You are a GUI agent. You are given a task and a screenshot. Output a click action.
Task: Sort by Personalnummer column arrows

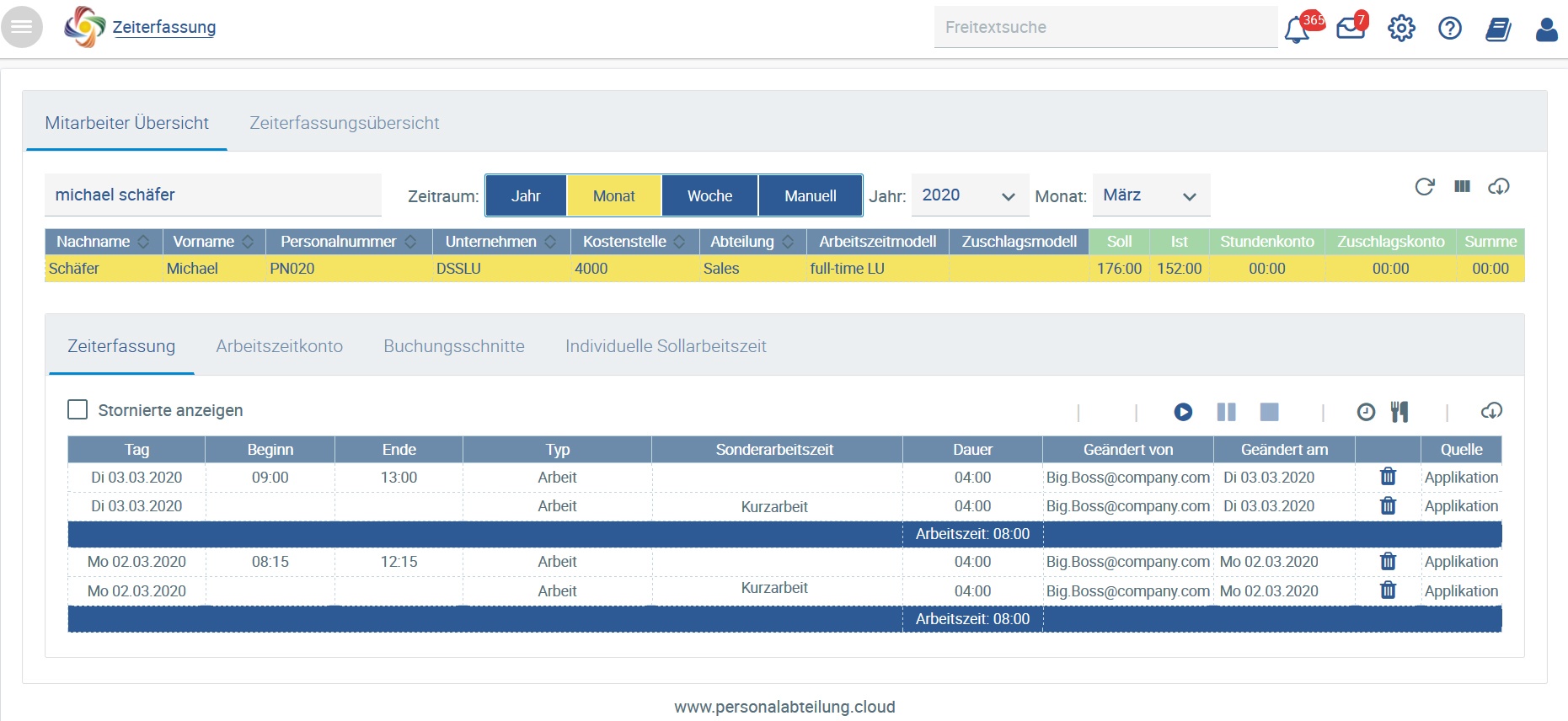click(410, 242)
